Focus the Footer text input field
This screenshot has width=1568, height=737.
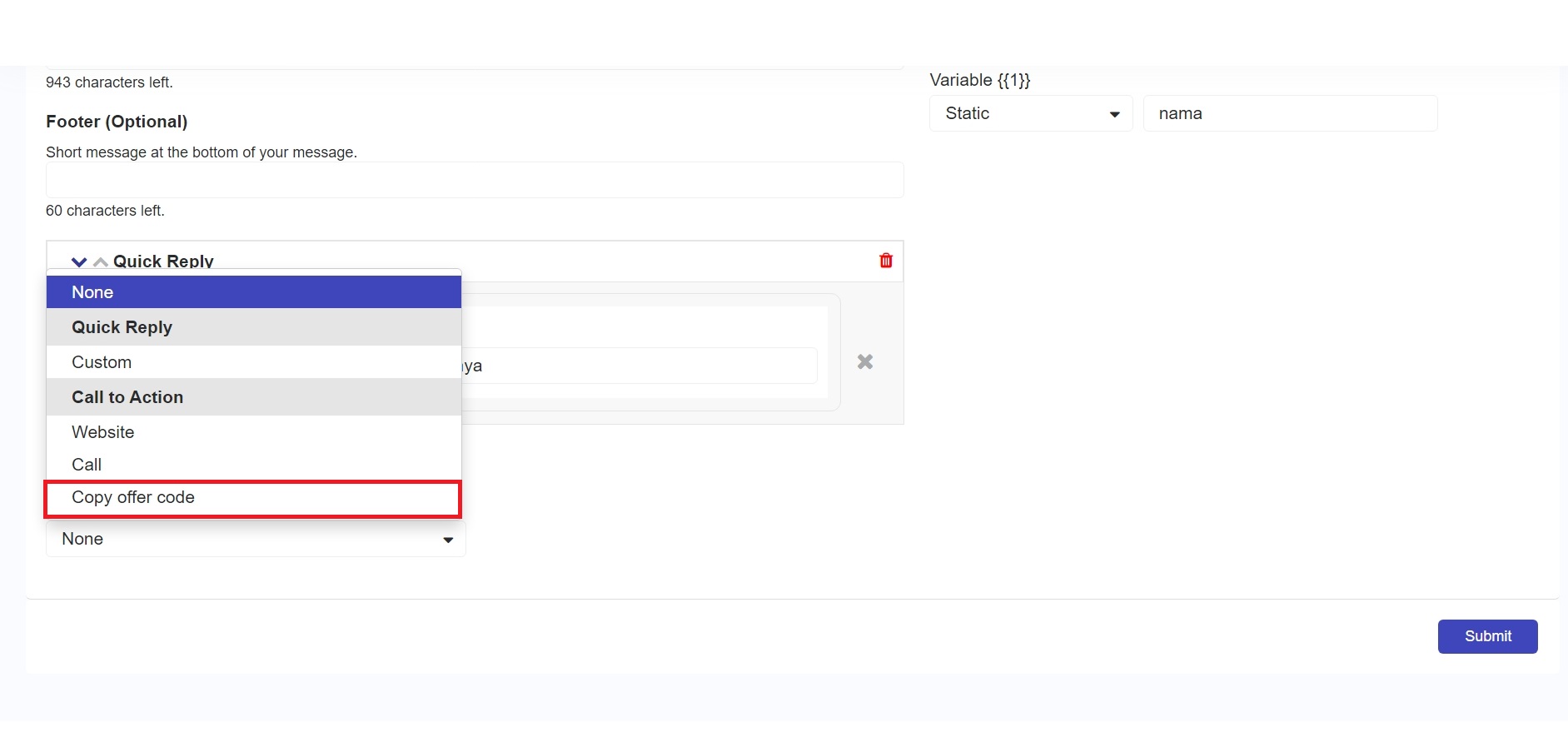[x=475, y=180]
